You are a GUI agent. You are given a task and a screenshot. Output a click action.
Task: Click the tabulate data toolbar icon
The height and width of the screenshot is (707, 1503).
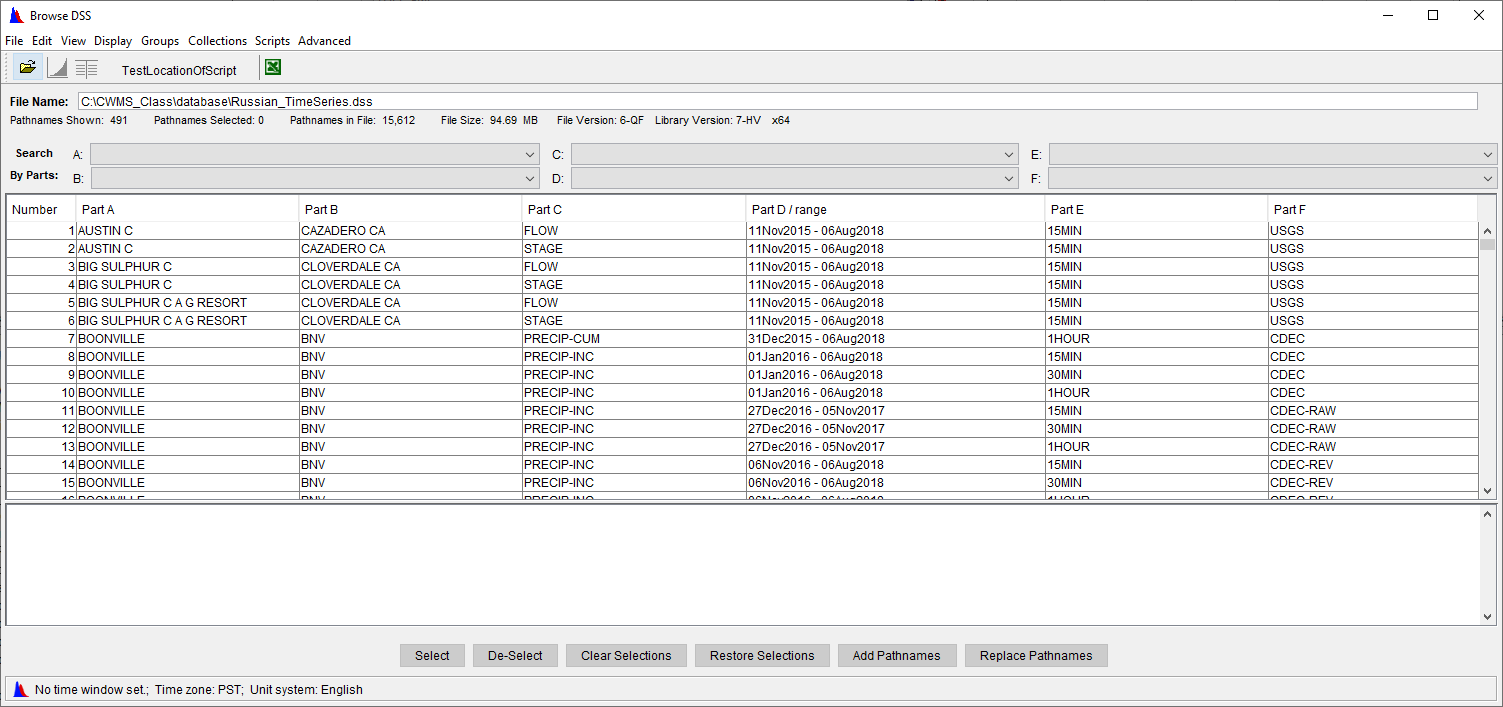point(87,68)
